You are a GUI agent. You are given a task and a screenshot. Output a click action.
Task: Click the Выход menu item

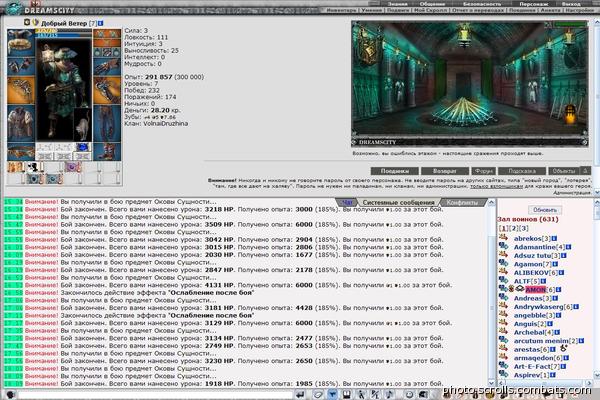571,3
